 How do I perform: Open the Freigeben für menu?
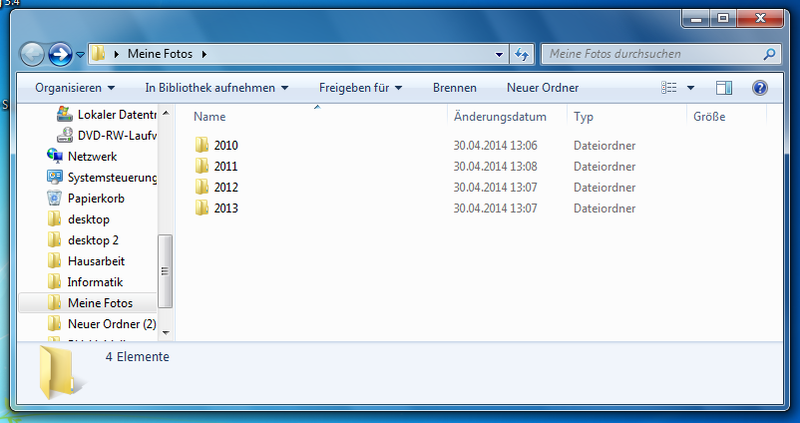point(360,88)
